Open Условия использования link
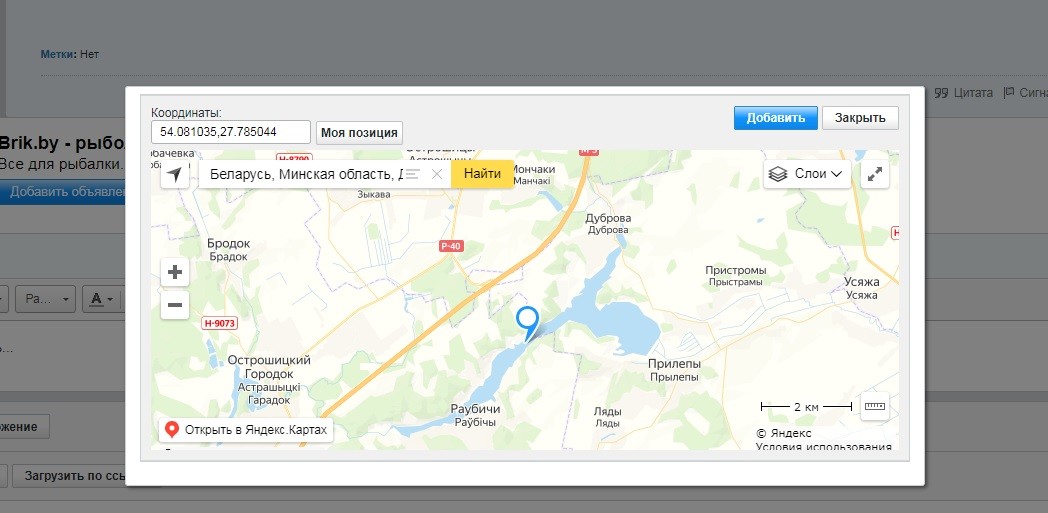1048x513 pixels. (823, 447)
